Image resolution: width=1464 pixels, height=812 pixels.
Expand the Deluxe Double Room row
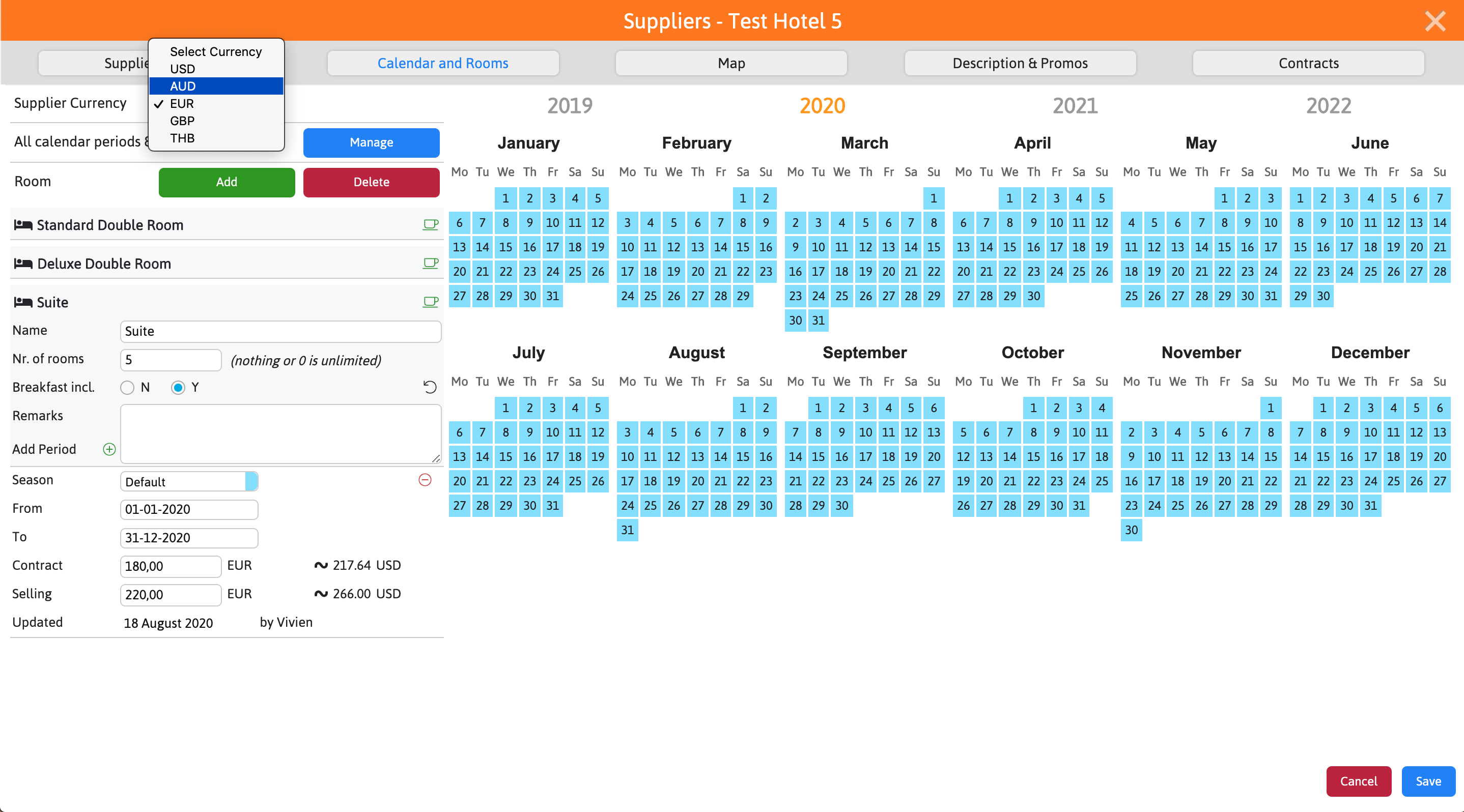(227, 264)
